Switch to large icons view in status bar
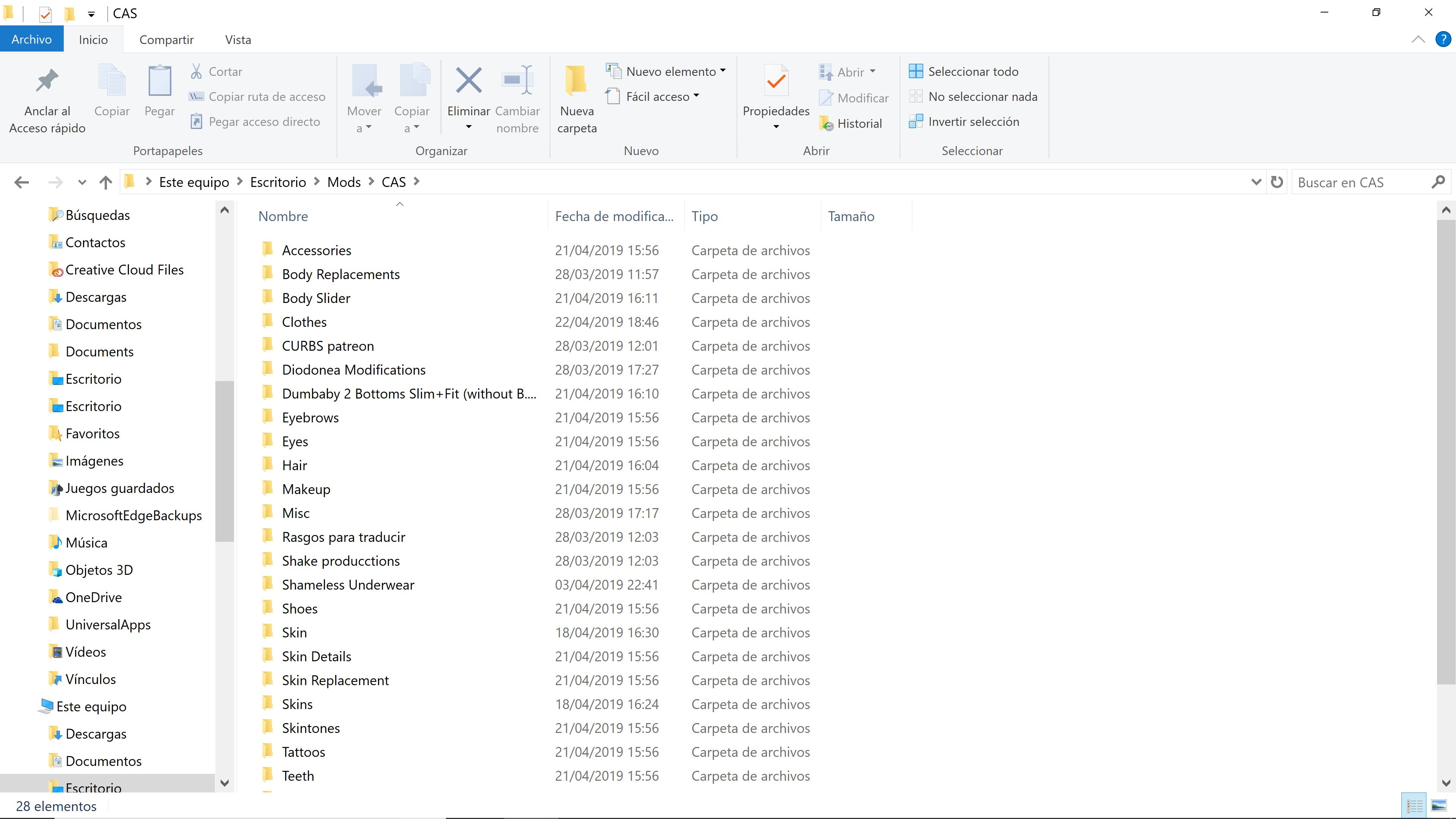The height and width of the screenshot is (819, 1456). point(1439,805)
